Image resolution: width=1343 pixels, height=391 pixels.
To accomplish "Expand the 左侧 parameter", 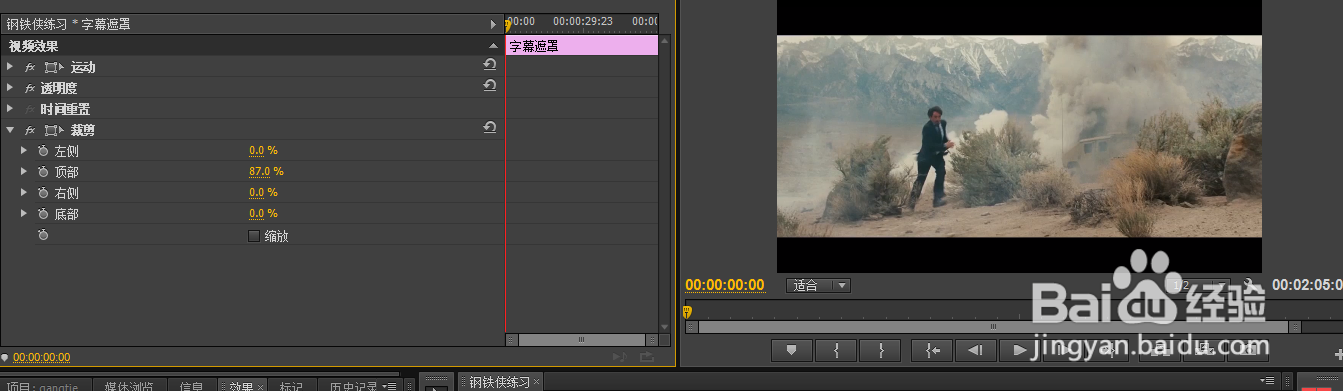I will coord(24,151).
